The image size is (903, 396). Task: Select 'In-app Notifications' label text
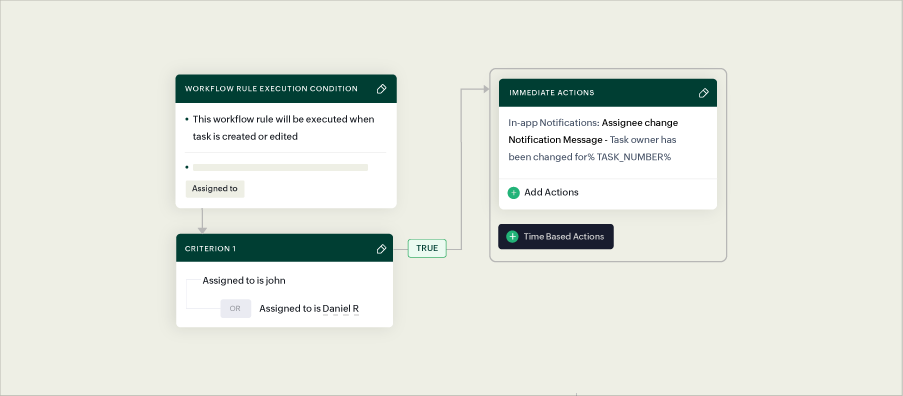coord(552,123)
